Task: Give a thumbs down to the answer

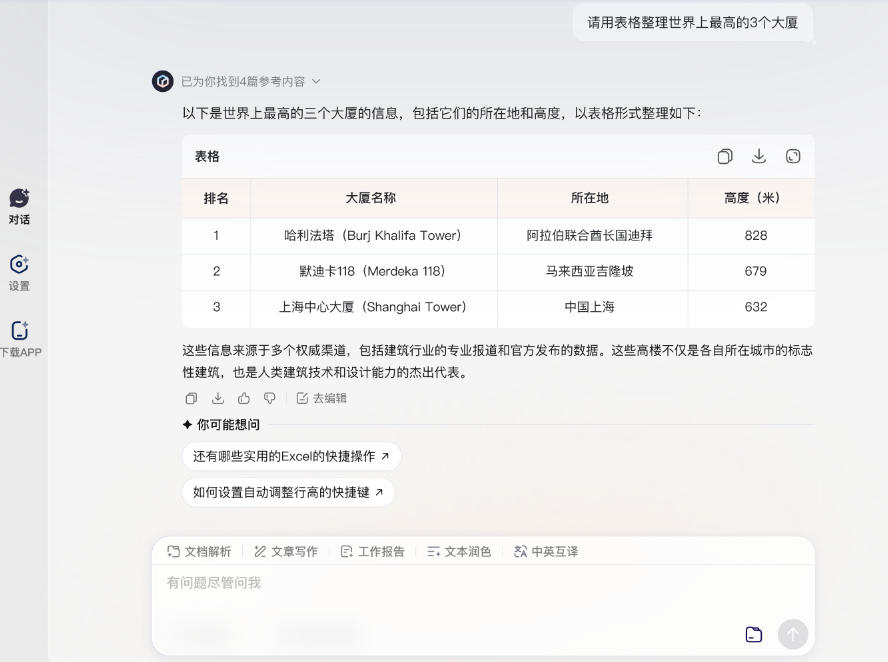Action: (x=270, y=398)
